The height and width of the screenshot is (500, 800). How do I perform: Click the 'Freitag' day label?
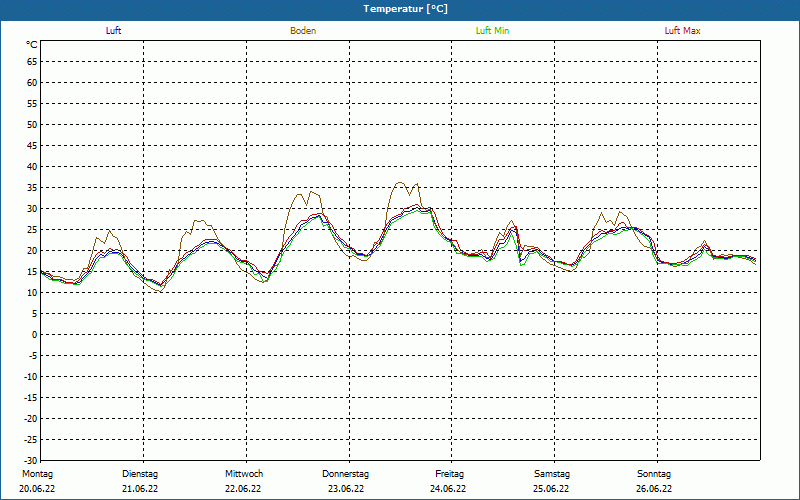pos(449,474)
